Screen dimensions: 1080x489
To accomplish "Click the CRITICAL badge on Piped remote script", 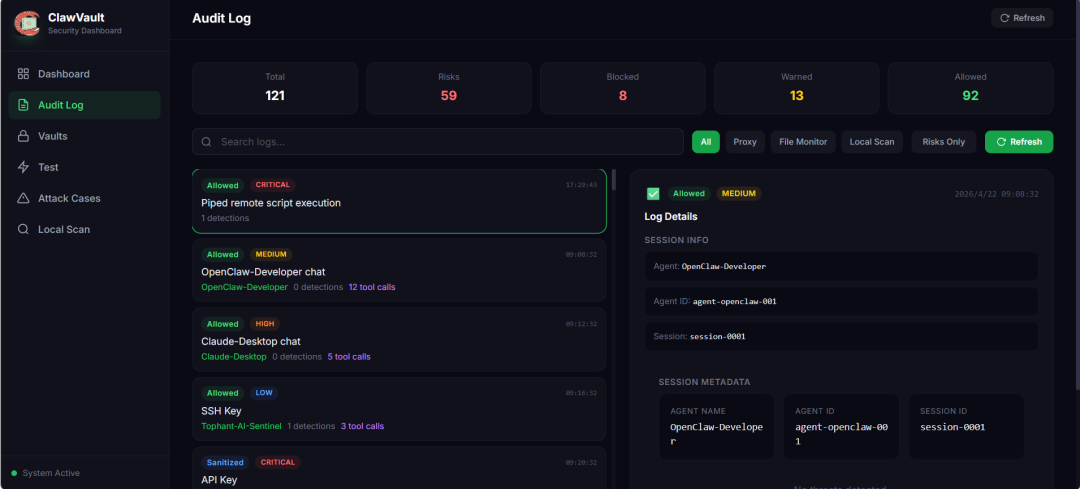I will pos(273,185).
